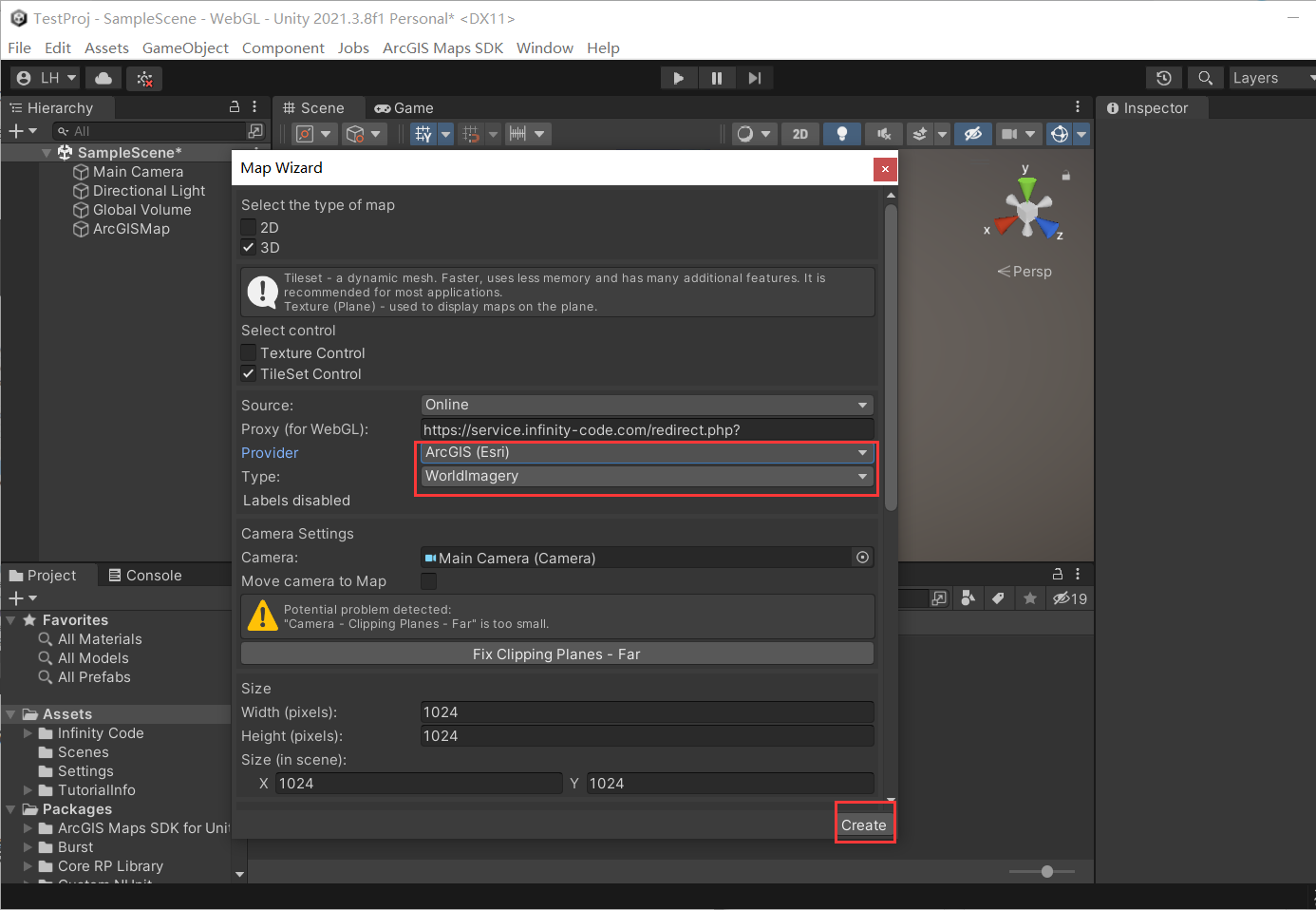Click the Provider link label
The image size is (1316, 910).
point(270,453)
